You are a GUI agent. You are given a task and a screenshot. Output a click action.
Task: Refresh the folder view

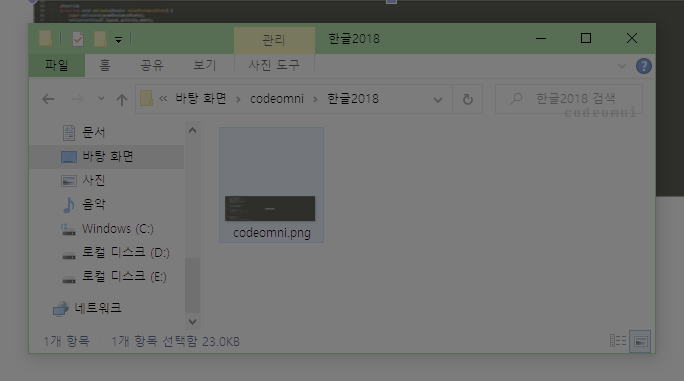[468, 100]
